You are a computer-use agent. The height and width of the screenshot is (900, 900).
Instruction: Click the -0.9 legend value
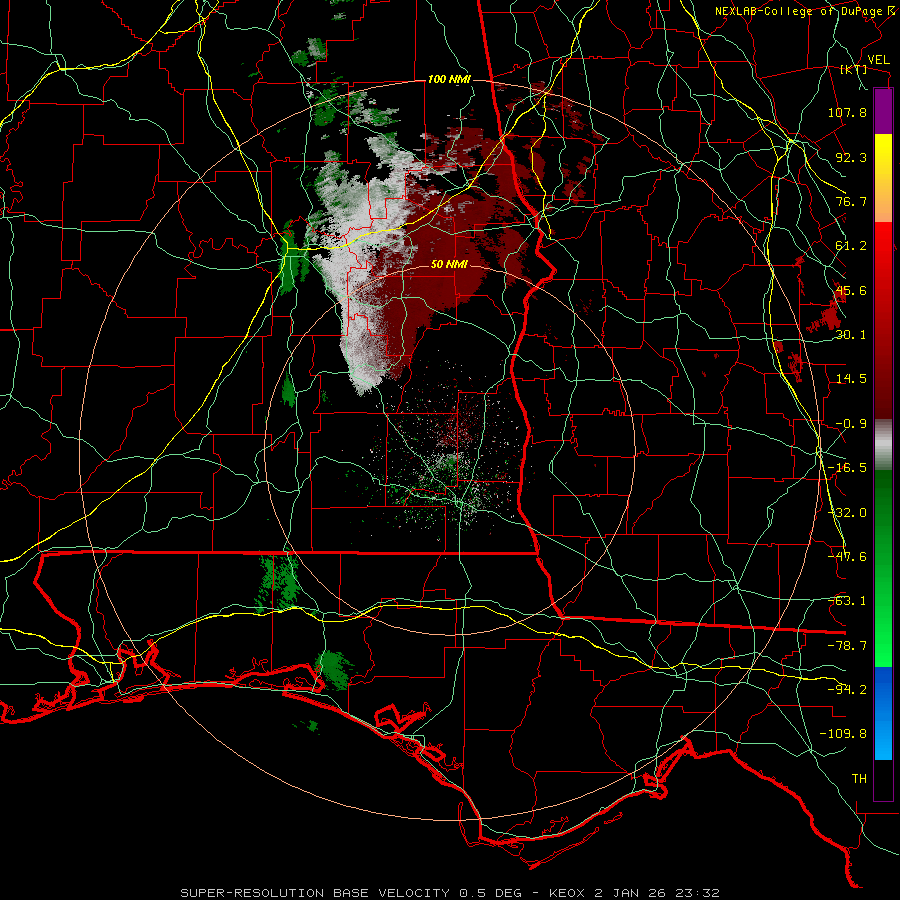click(x=851, y=423)
